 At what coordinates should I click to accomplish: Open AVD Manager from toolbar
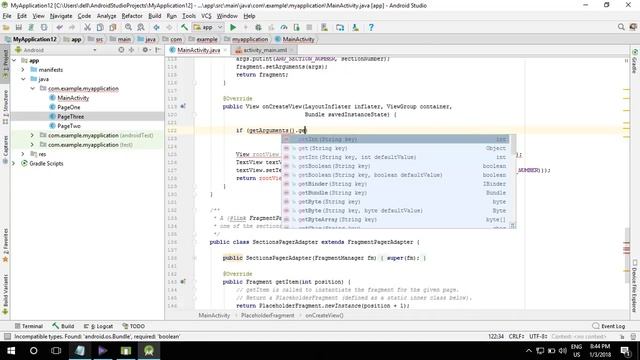point(324,27)
